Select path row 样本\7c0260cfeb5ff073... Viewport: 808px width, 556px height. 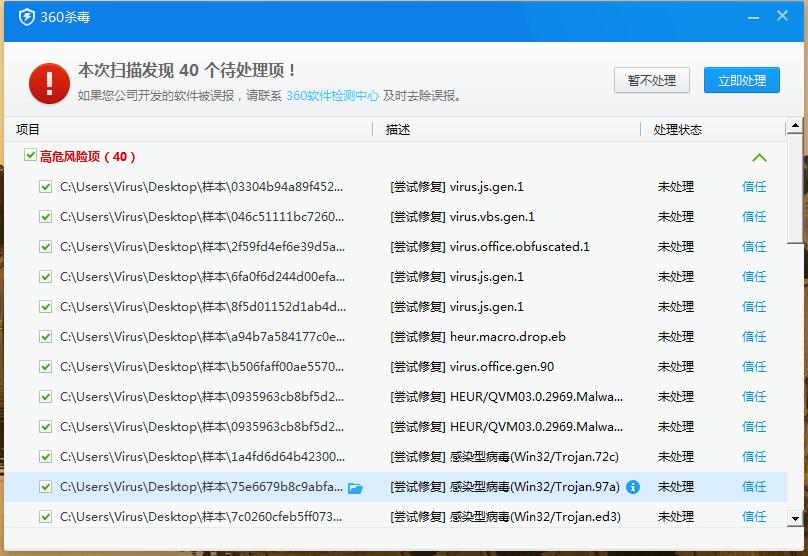click(x=201, y=516)
